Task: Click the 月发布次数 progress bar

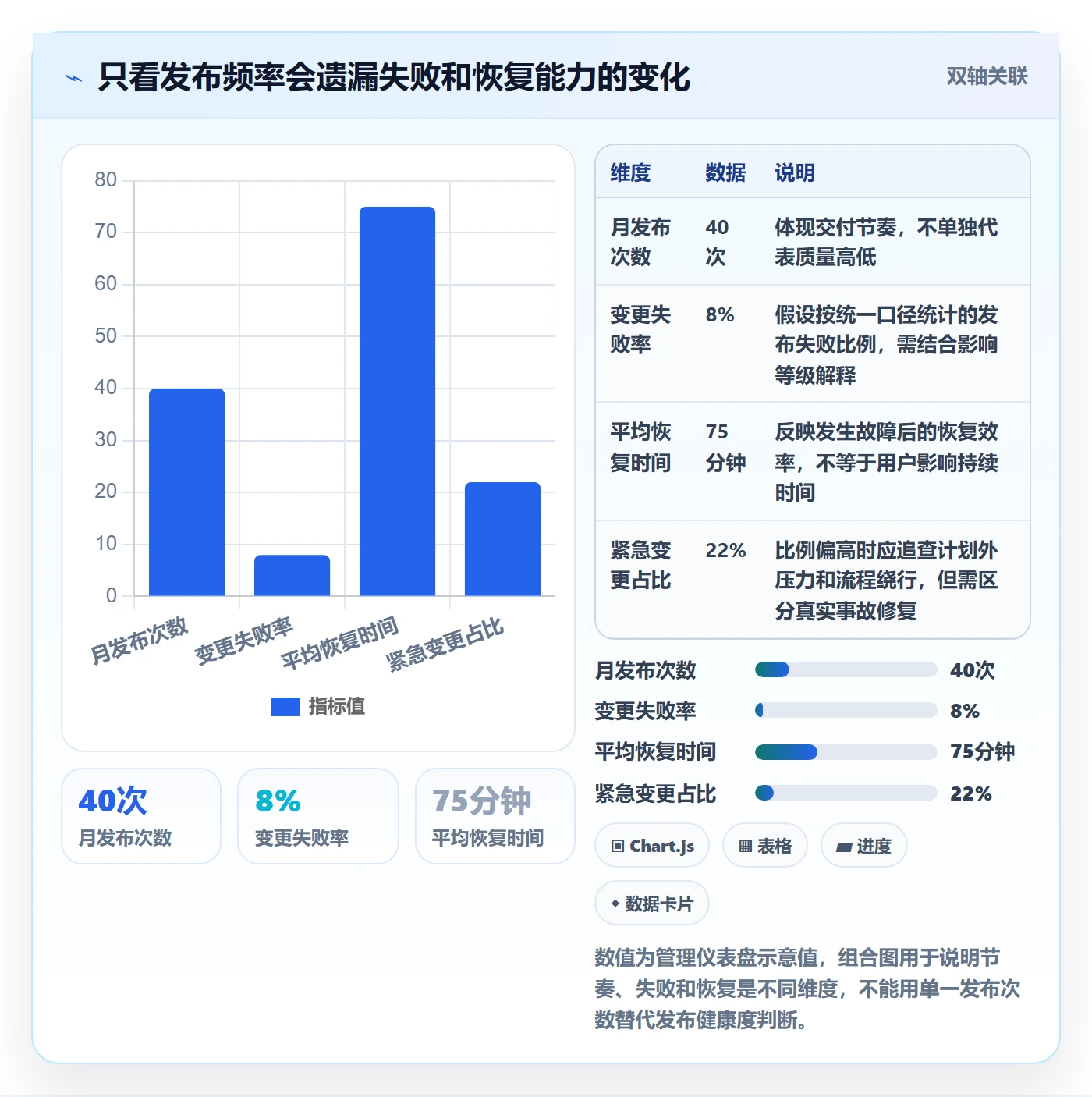Action: pos(846,669)
